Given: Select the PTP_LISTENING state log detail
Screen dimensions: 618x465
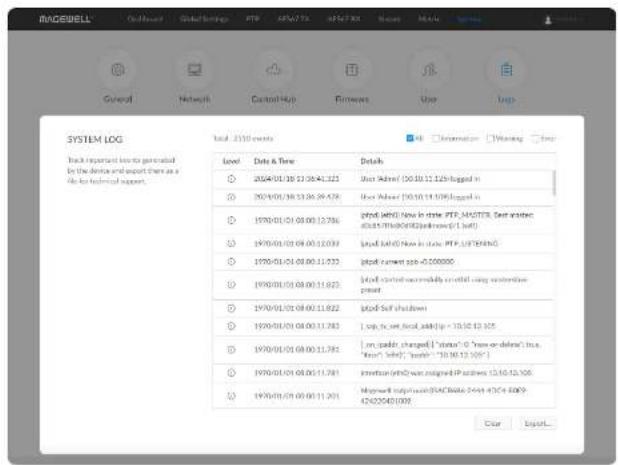Looking at the screenshot, I should coord(429,244).
